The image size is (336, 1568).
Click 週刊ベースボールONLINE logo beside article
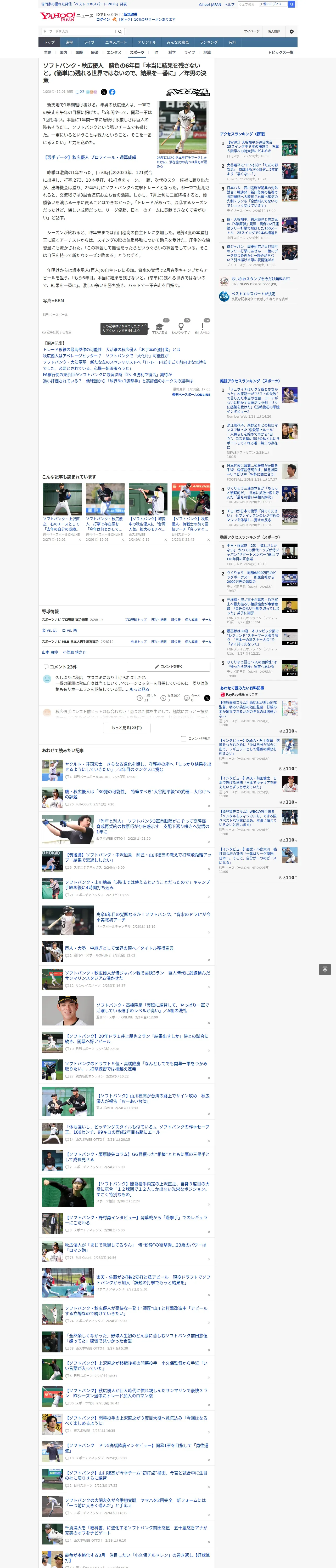[x=188, y=93]
